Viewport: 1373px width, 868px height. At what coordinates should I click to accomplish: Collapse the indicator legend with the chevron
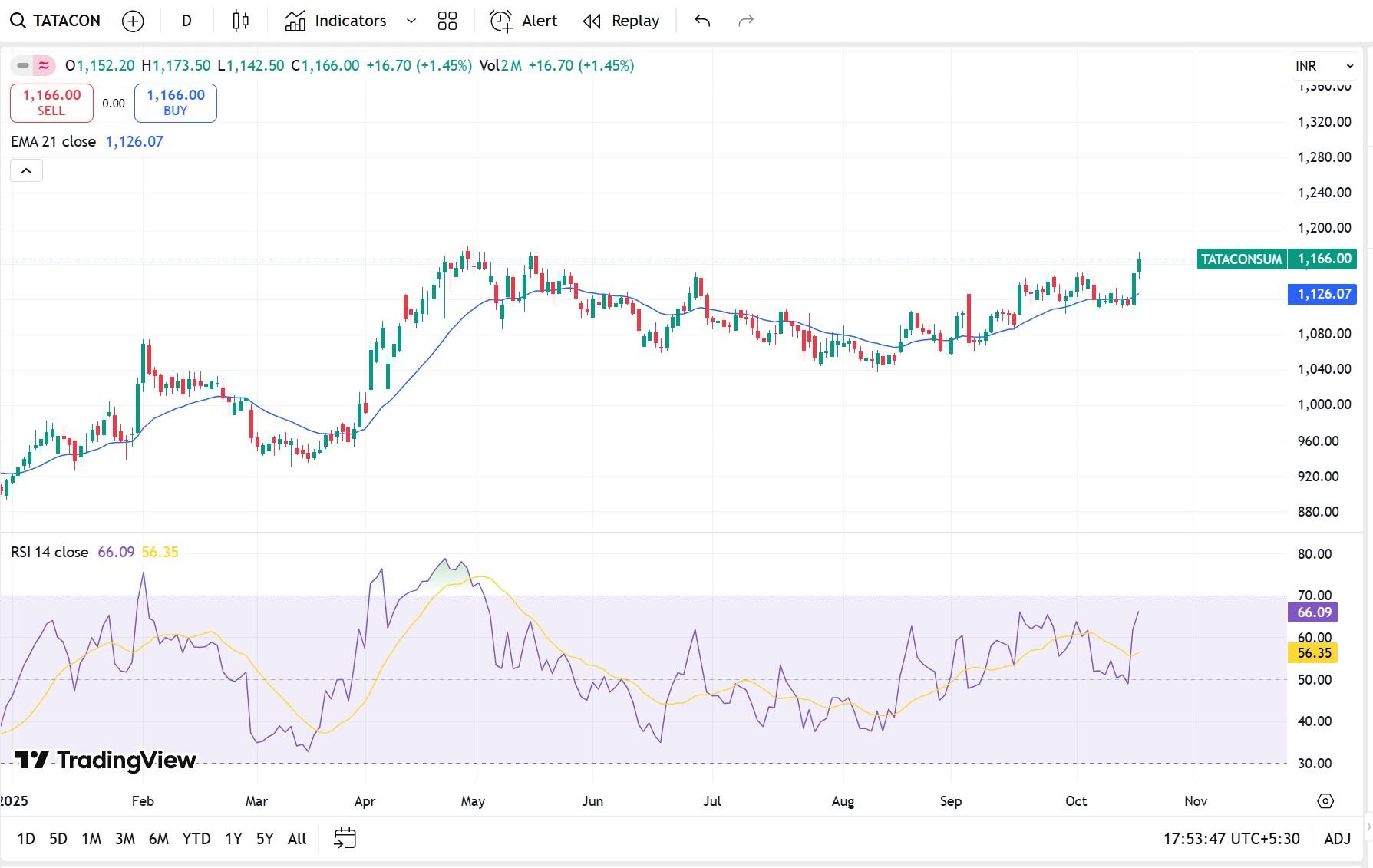[x=26, y=170]
